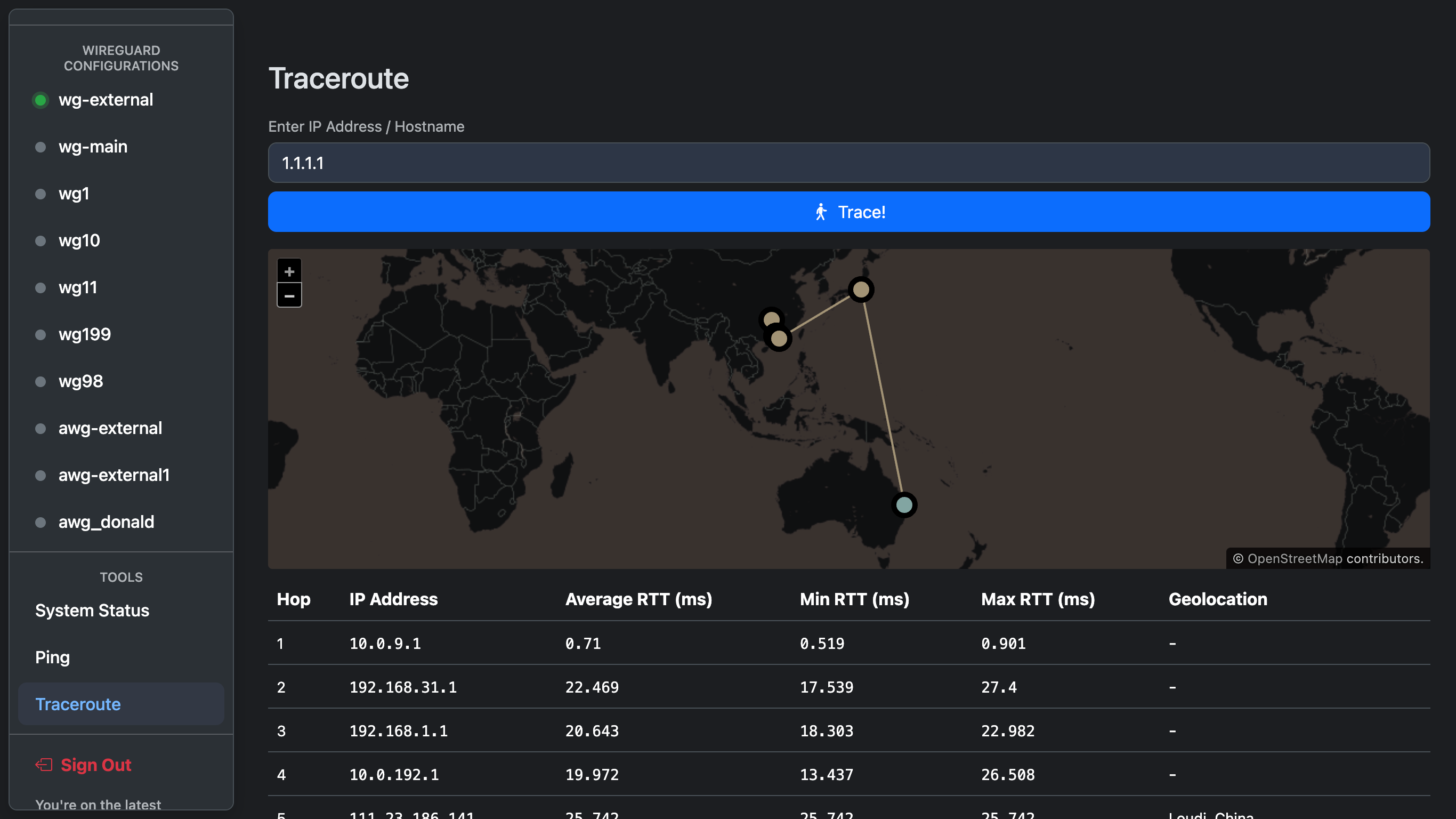
Task: Open the awg_donald configuration
Action: [106, 521]
